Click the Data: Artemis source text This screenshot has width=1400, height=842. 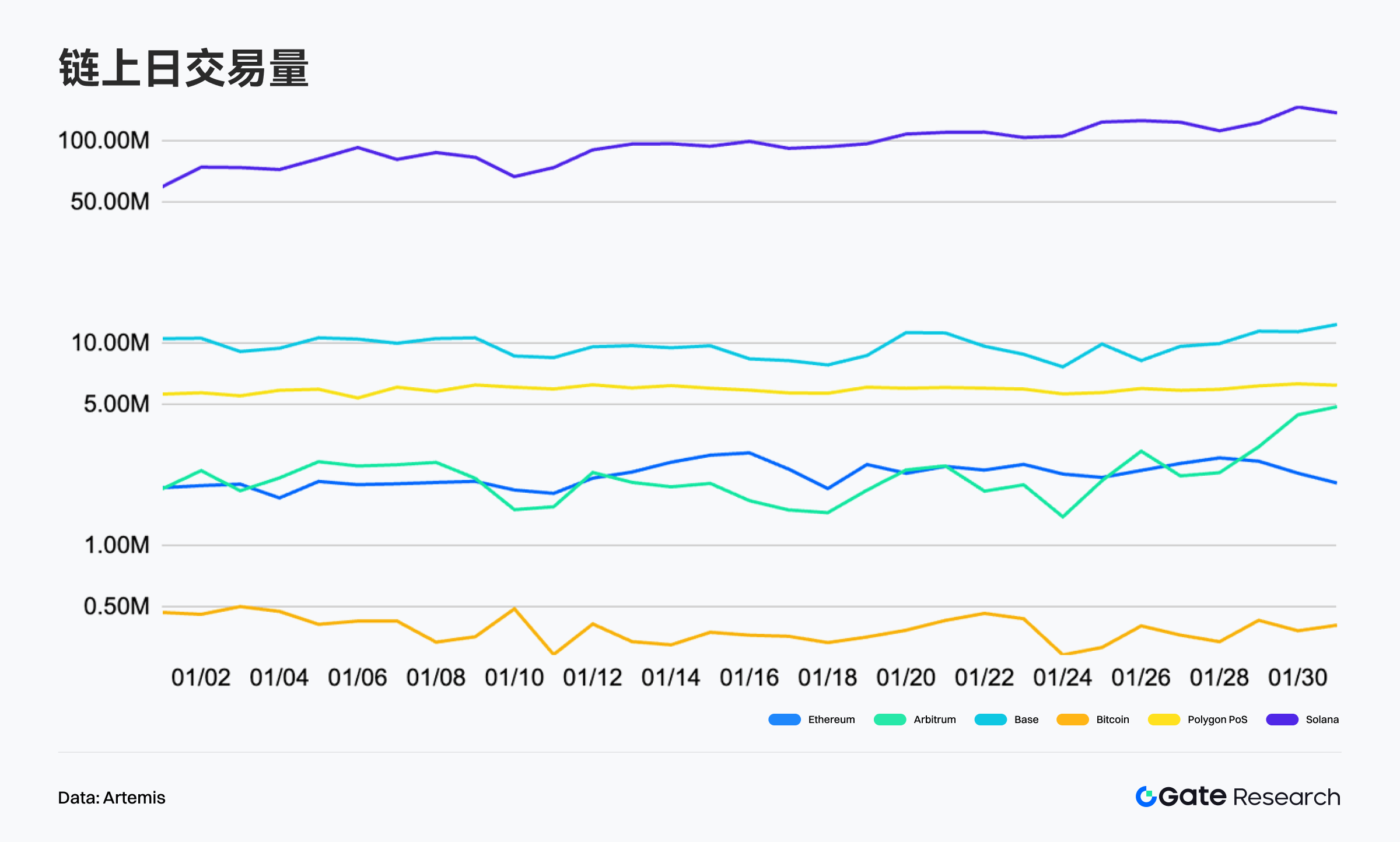(111, 798)
